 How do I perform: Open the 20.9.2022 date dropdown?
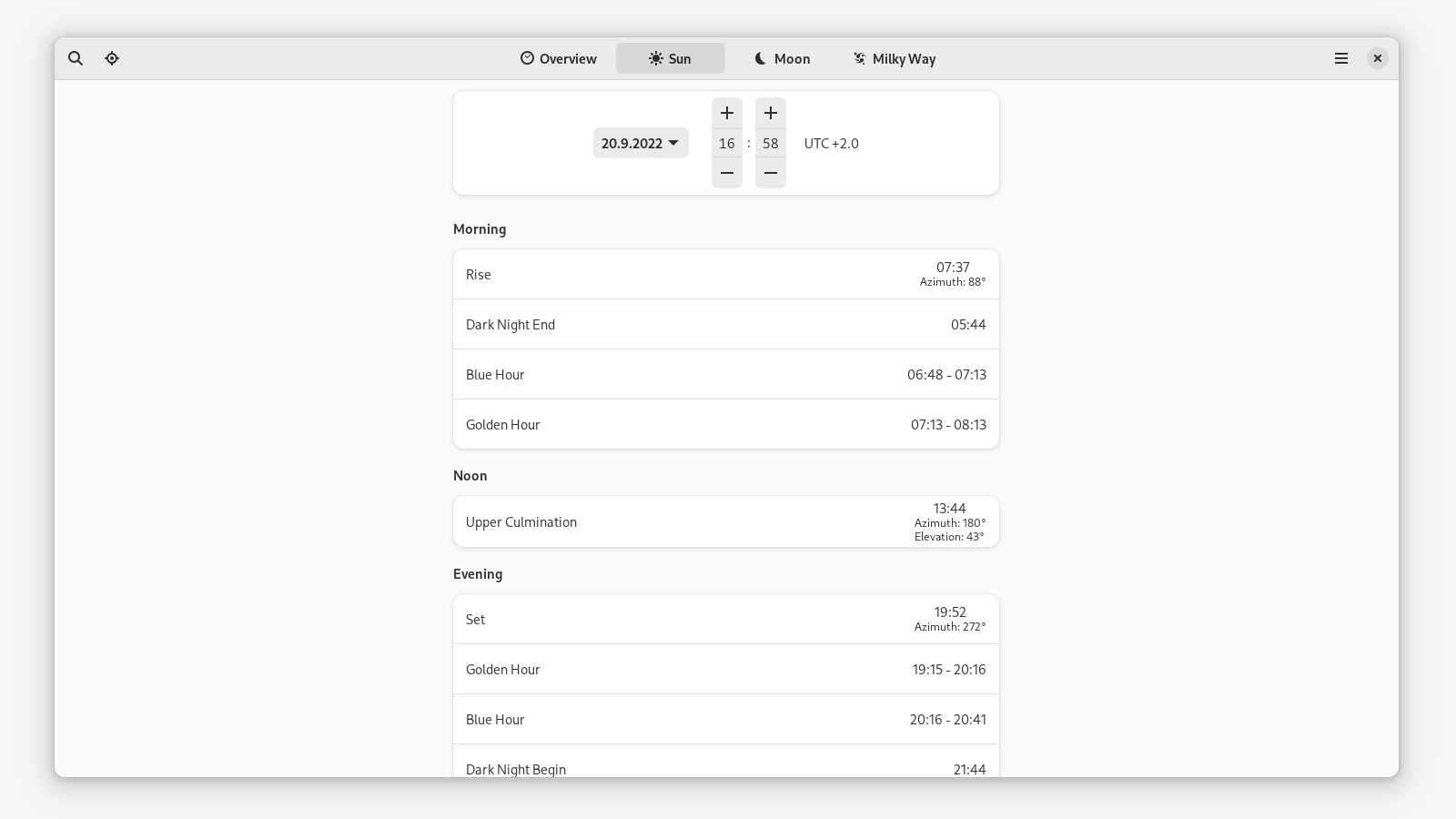641,143
